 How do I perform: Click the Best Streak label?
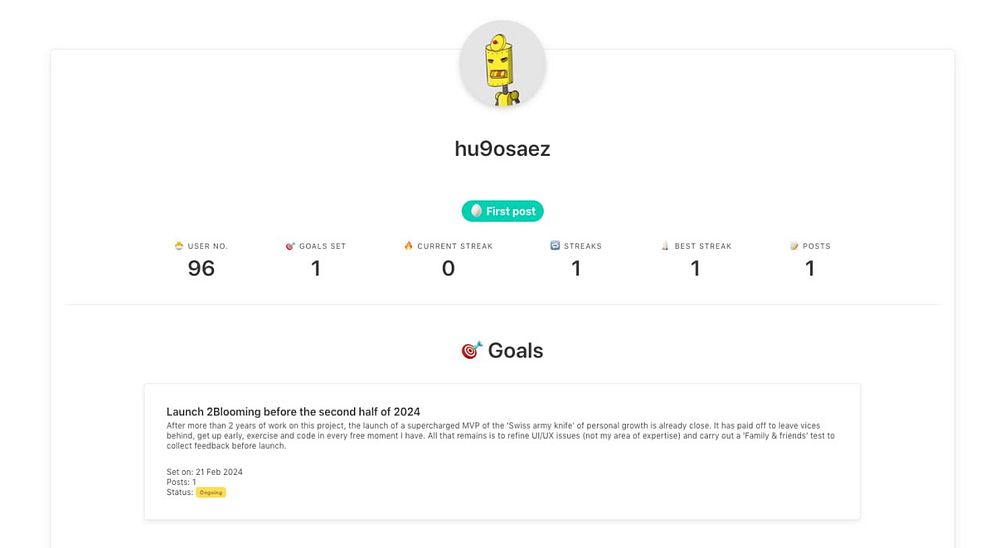coord(703,246)
